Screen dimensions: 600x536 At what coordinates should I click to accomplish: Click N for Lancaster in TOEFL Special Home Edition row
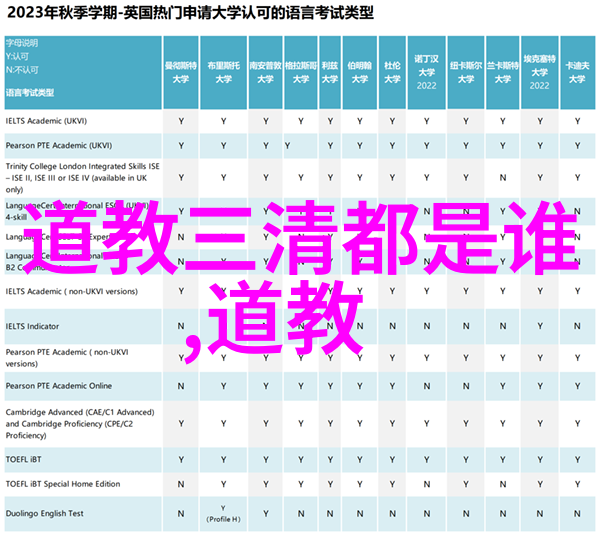(x=502, y=484)
